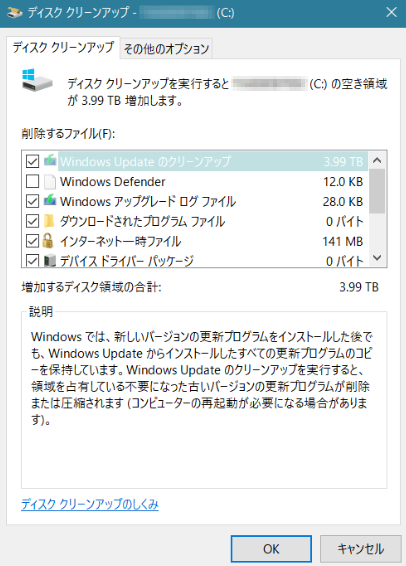The width and height of the screenshot is (406, 566).
Task: Uncheck ダウンロードされたプログラム ファイル checkbox
Action: [32, 221]
